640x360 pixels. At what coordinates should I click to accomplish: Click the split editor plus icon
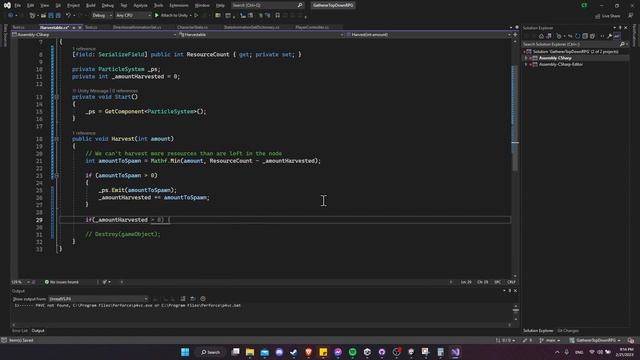coord(515,35)
